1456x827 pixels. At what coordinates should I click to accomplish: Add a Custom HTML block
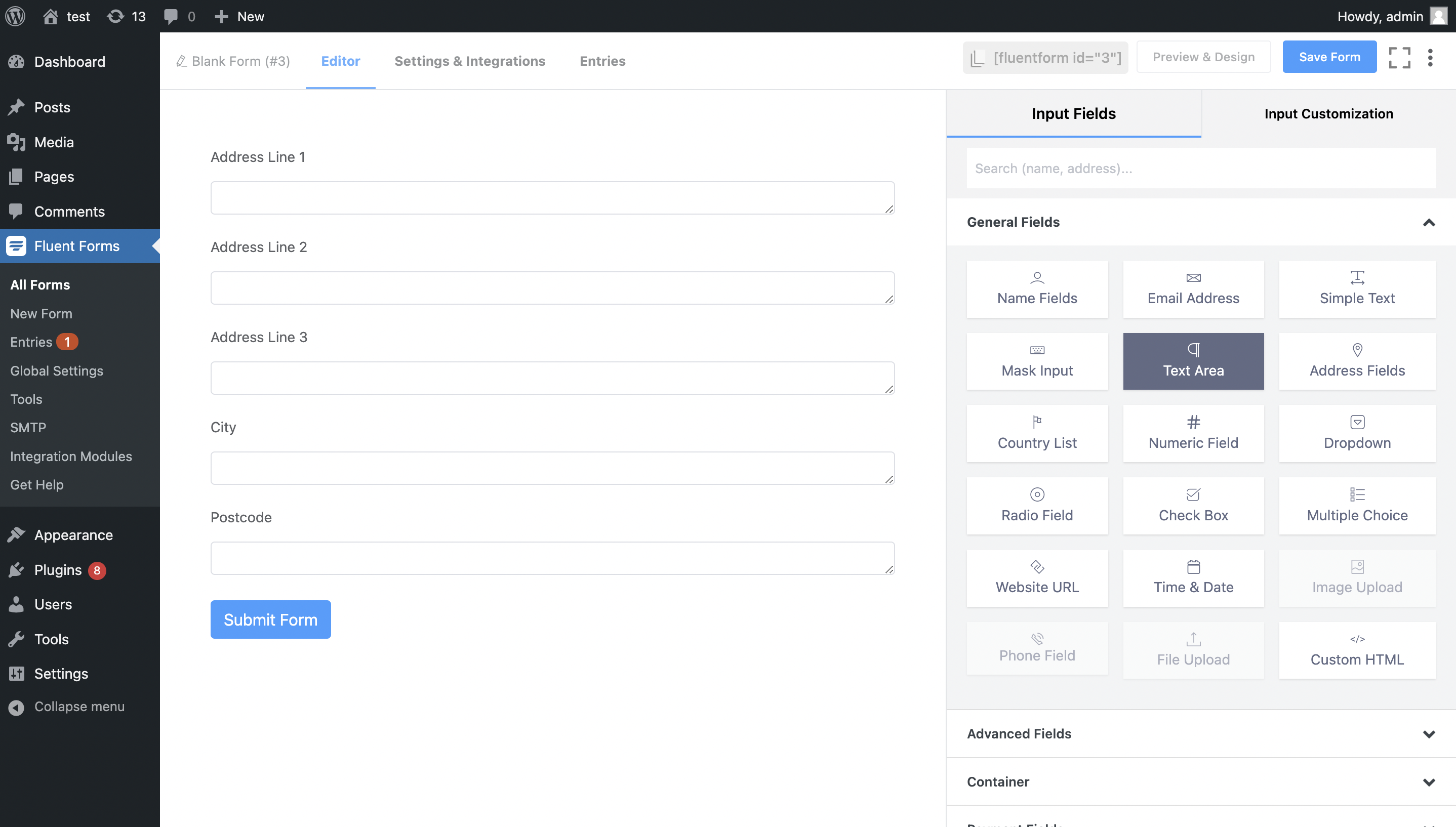click(x=1357, y=650)
